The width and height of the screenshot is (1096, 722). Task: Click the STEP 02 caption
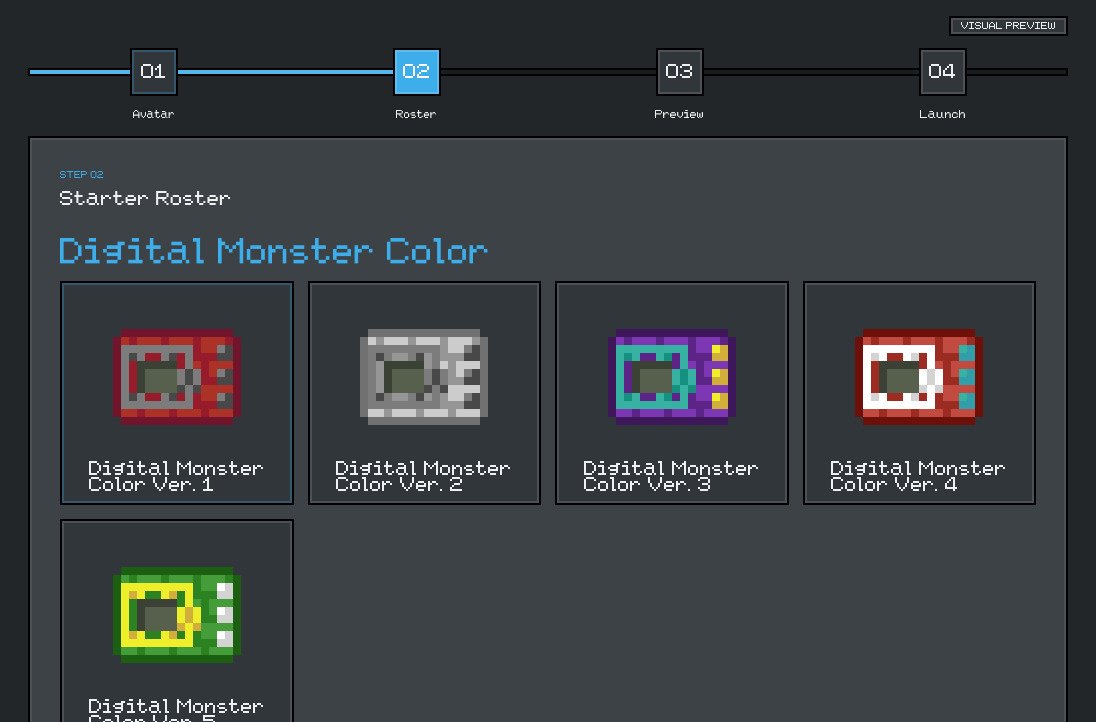pyautogui.click(x=81, y=174)
